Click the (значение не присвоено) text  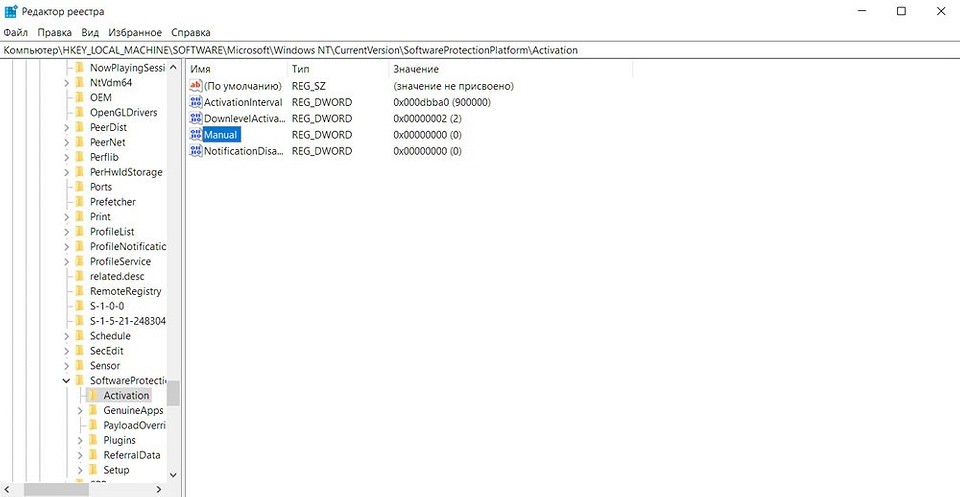click(454, 86)
